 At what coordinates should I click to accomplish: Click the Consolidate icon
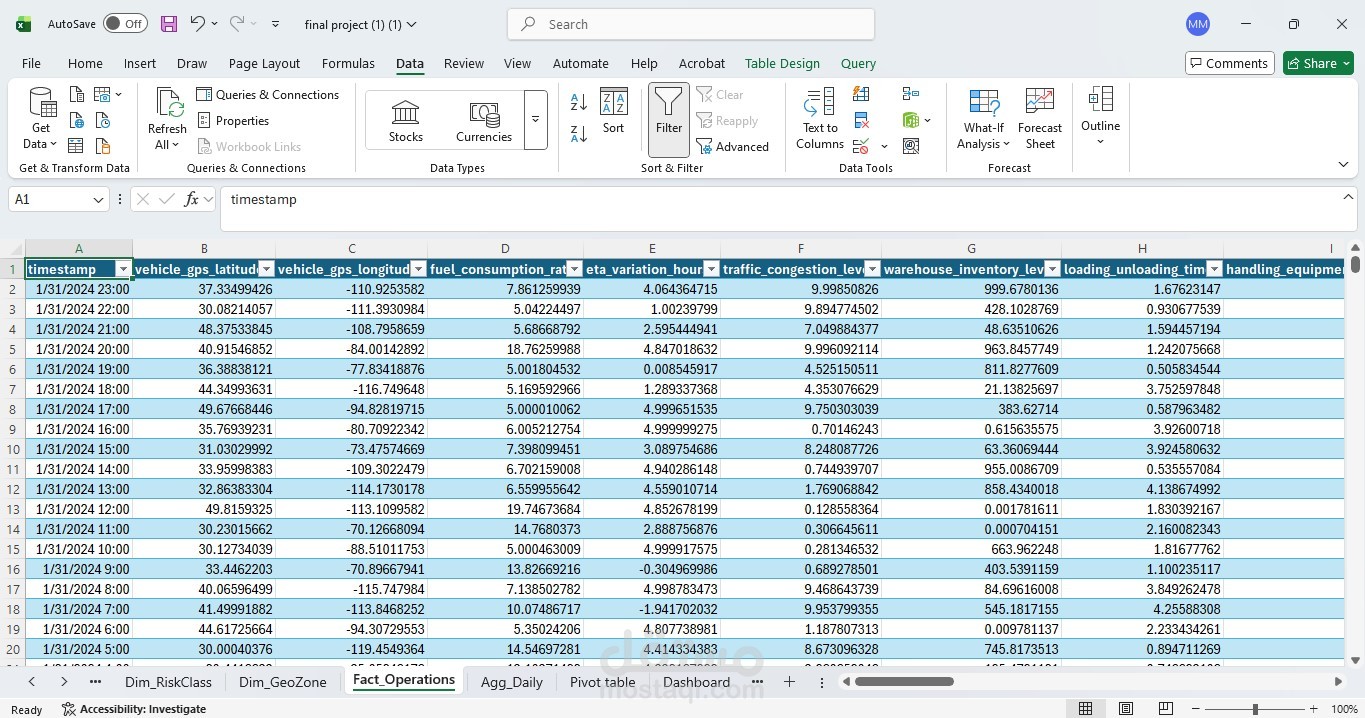point(910,94)
